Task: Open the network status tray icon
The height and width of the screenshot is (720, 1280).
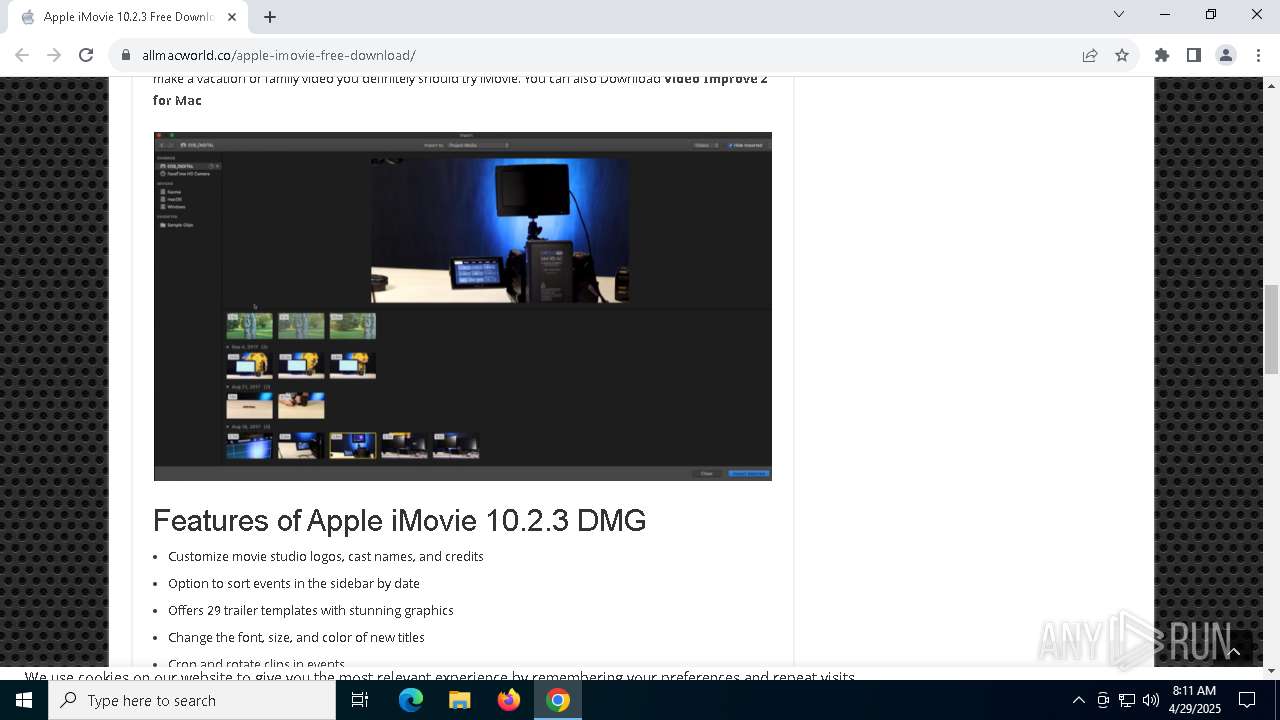Action: coord(1127,700)
